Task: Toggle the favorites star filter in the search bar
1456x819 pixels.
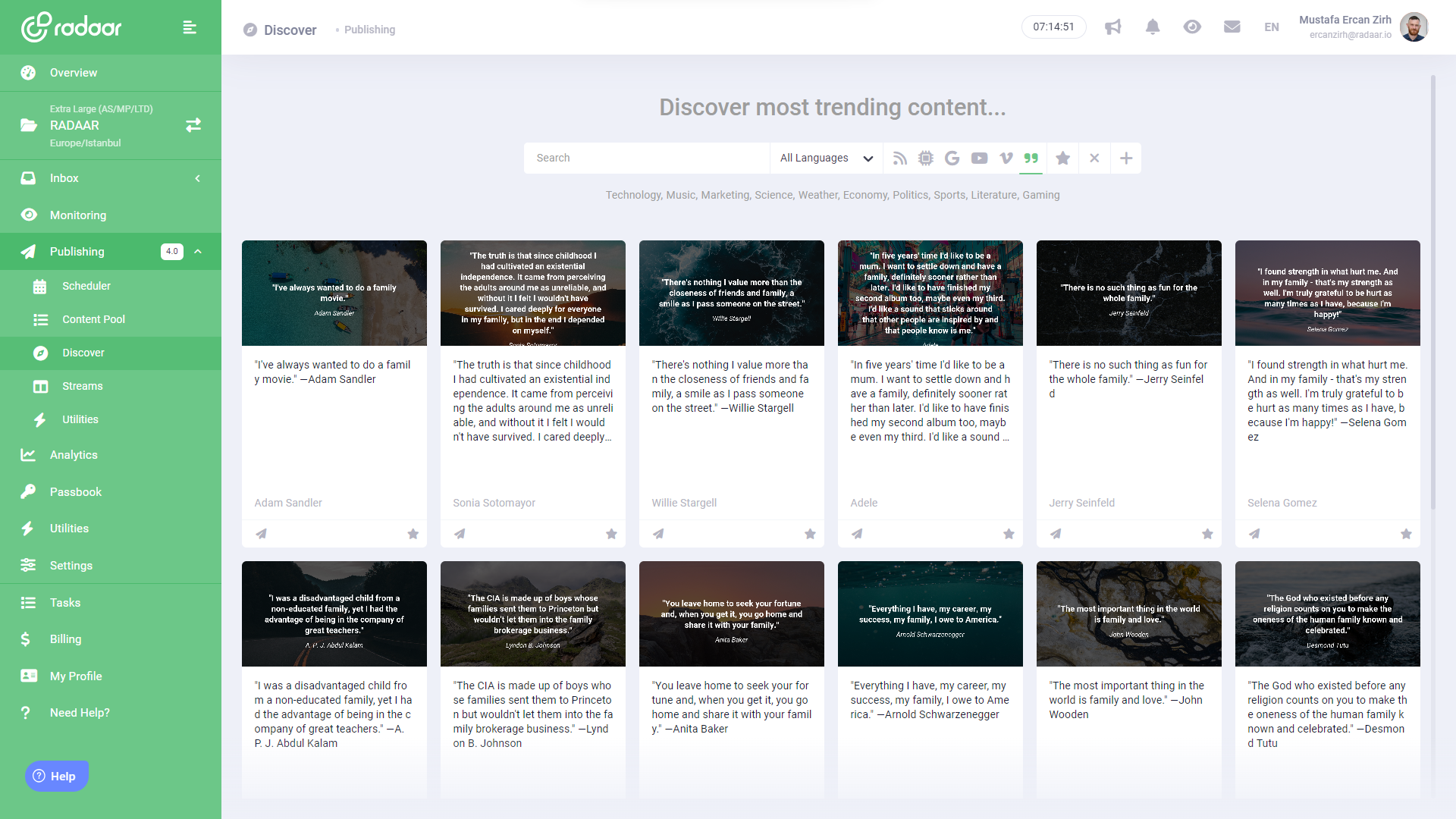Action: 1062,158
